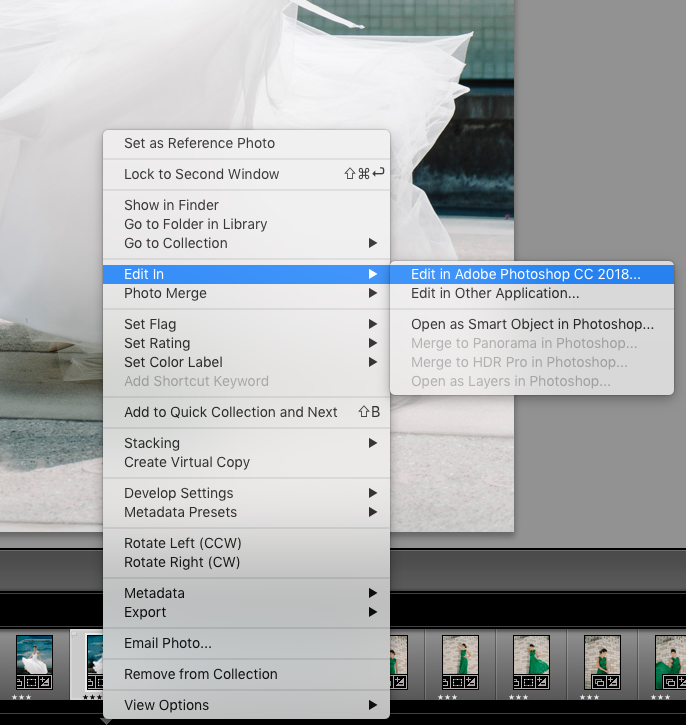Choose Edit in Adobe Photoshop CC 2018...
Viewport: 686px width, 725px height.
click(x=532, y=274)
